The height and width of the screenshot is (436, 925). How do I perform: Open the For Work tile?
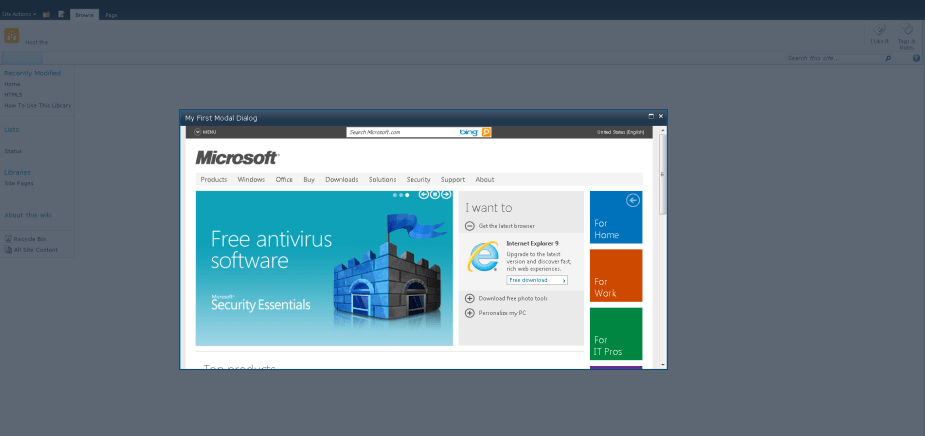(616, 275)
